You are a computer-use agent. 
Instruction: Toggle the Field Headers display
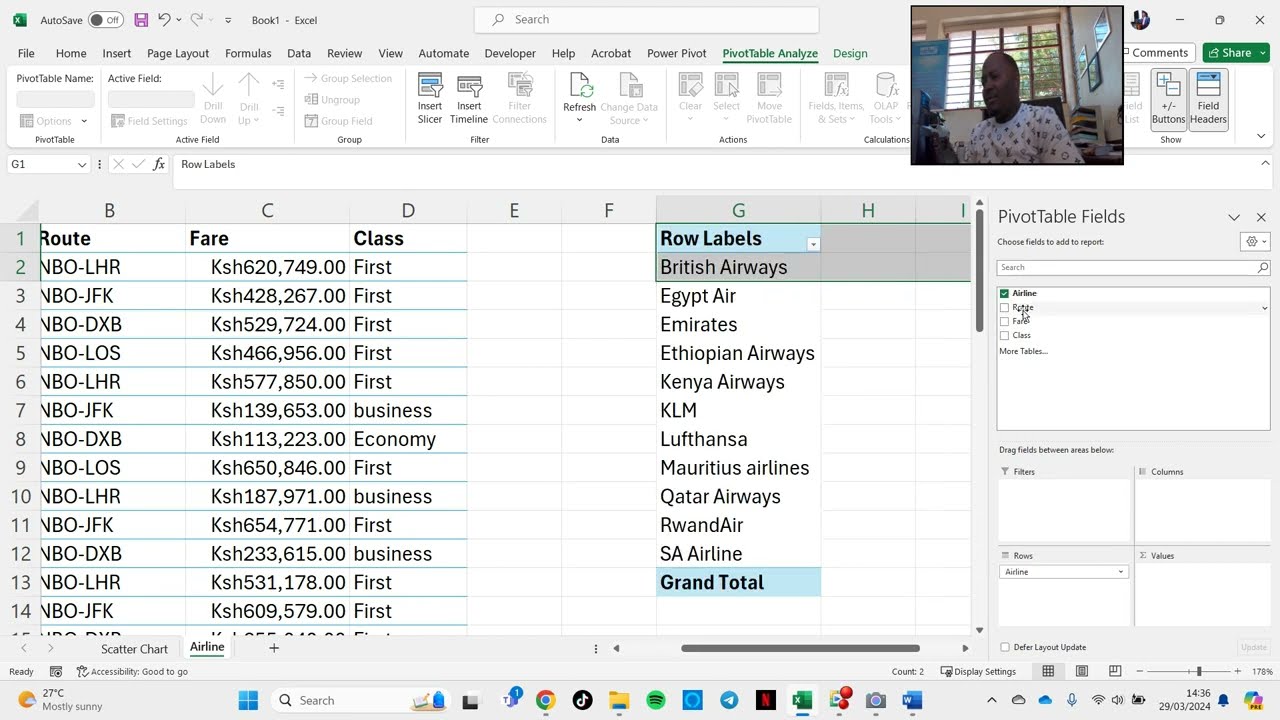click(1208, 99)
